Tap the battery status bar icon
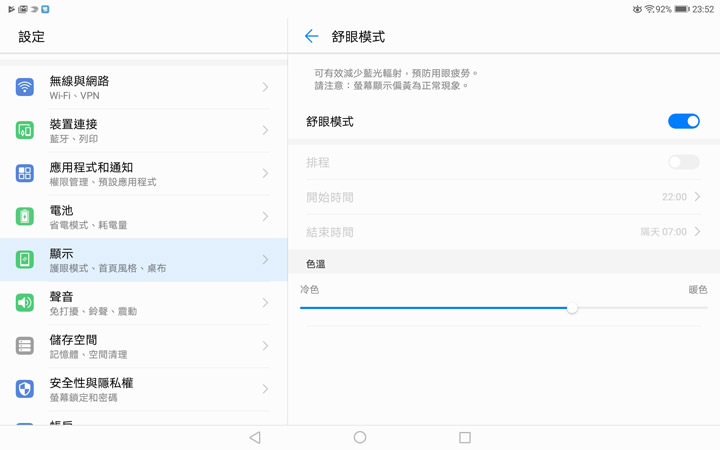 (x=682, y=9)
